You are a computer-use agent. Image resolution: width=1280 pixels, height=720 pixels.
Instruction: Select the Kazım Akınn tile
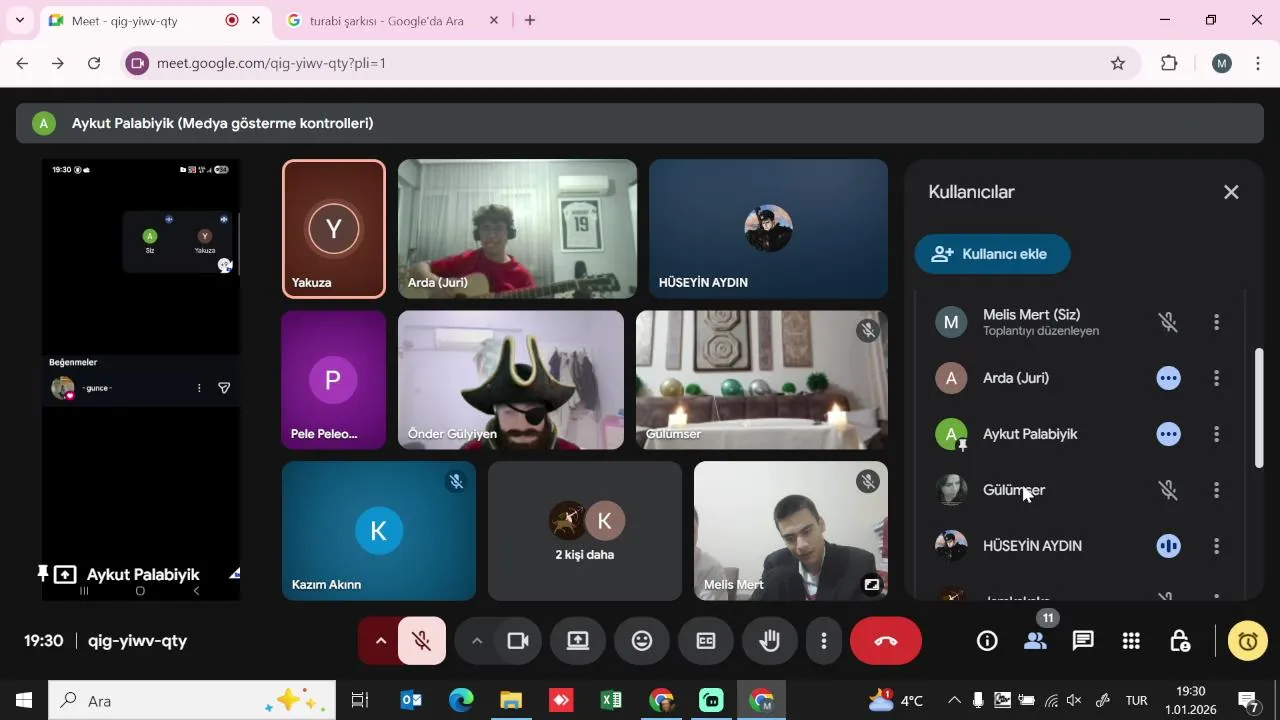point(379,531)
